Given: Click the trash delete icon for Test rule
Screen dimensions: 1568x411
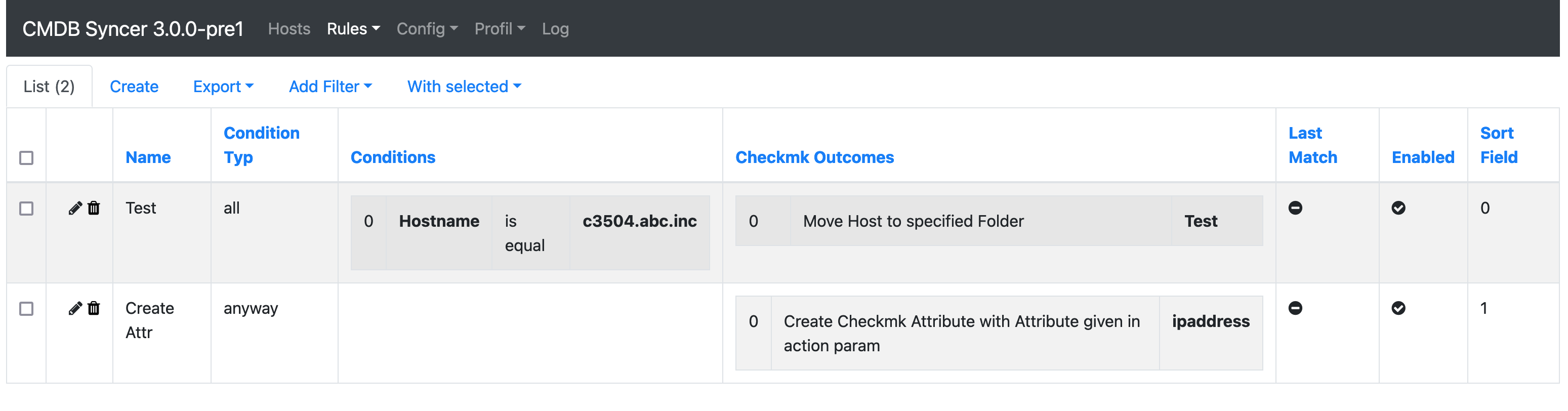Looking at the screenshot, I should (94, 208).
